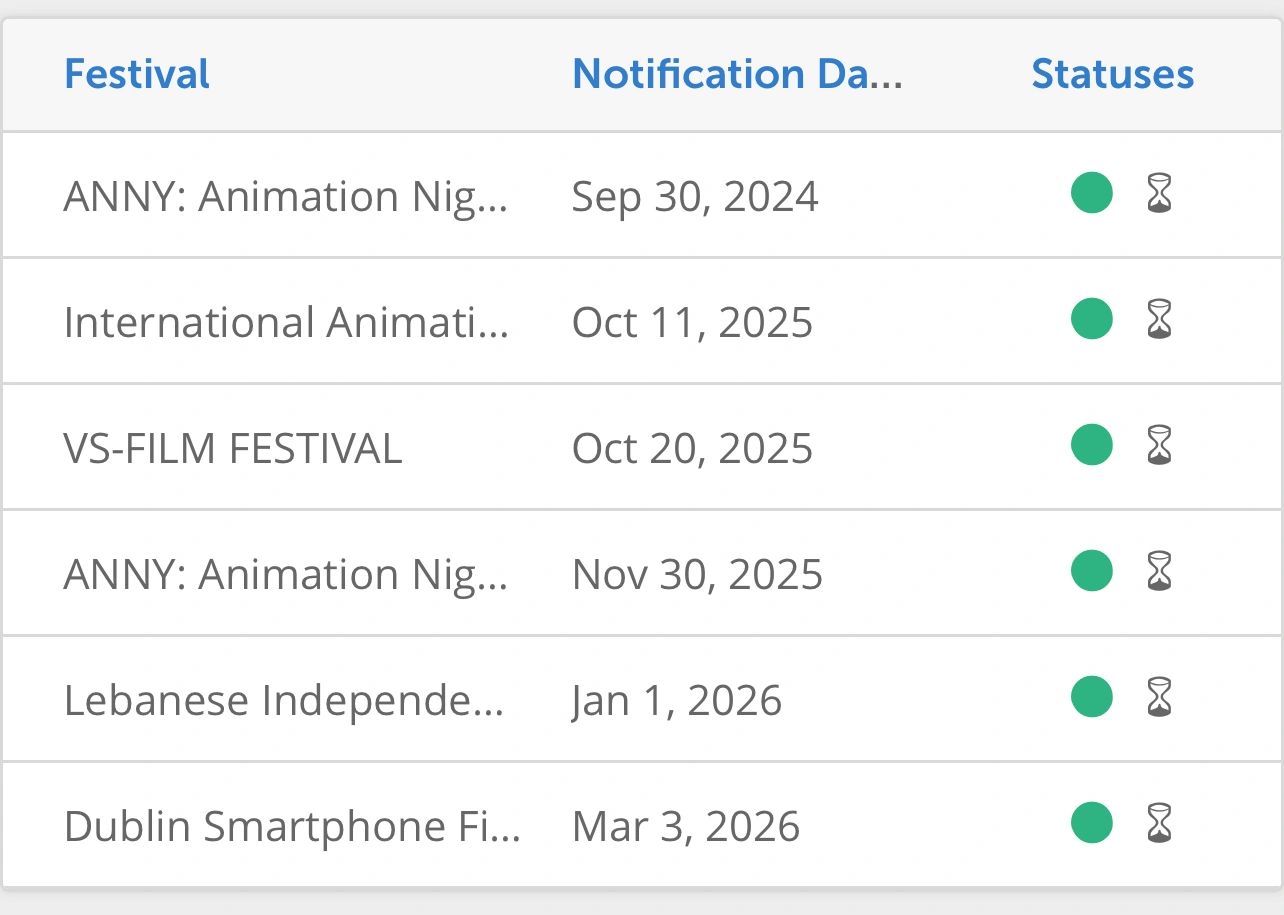
Task: Click hourglass icon for Nov 30, 2025 row
Action: point(1158,571)
